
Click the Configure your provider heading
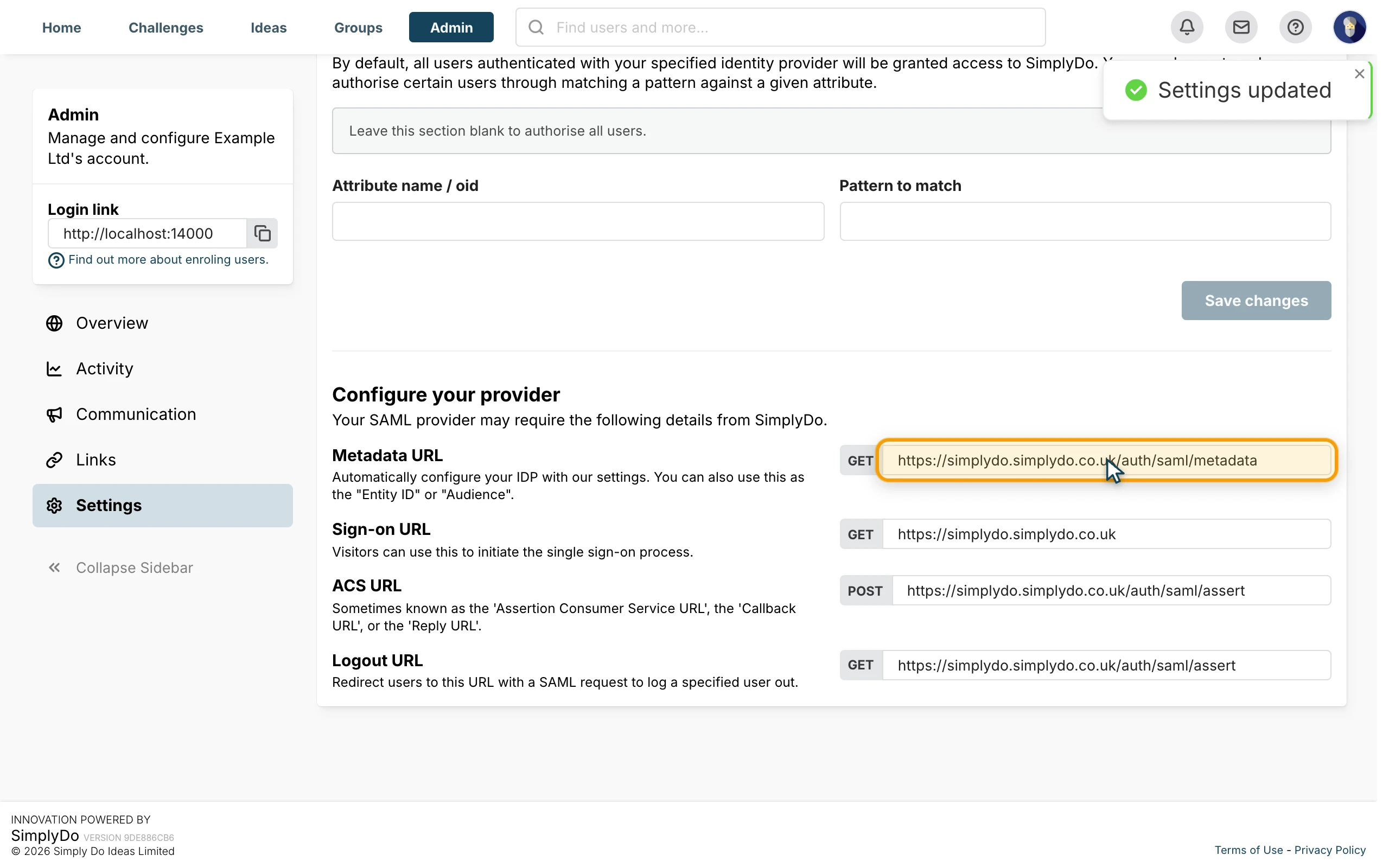click(446, 394)
